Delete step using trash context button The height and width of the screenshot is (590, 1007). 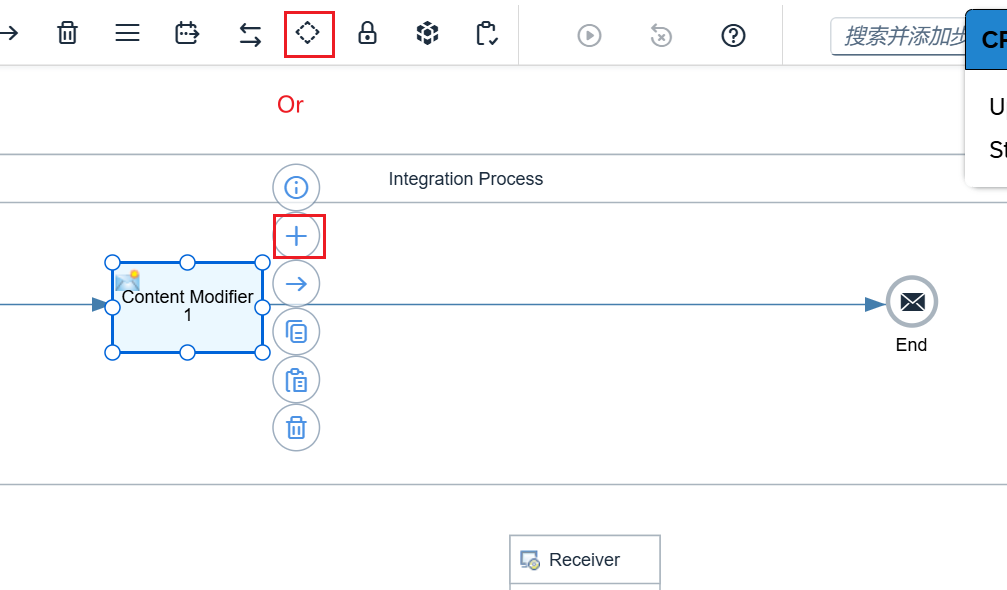296,428
